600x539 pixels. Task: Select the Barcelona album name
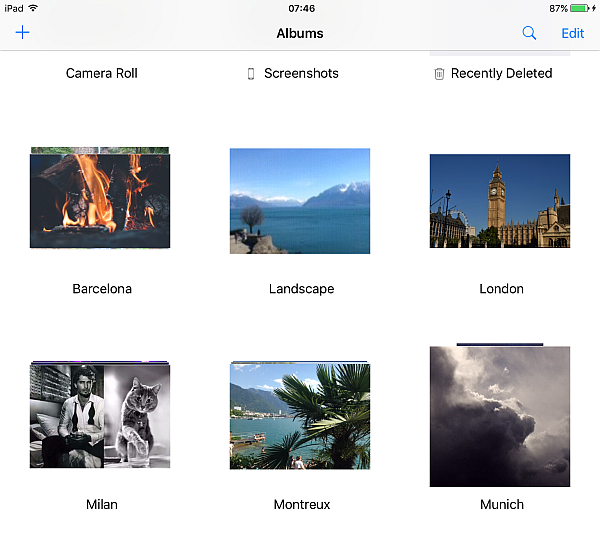point(102,289)
